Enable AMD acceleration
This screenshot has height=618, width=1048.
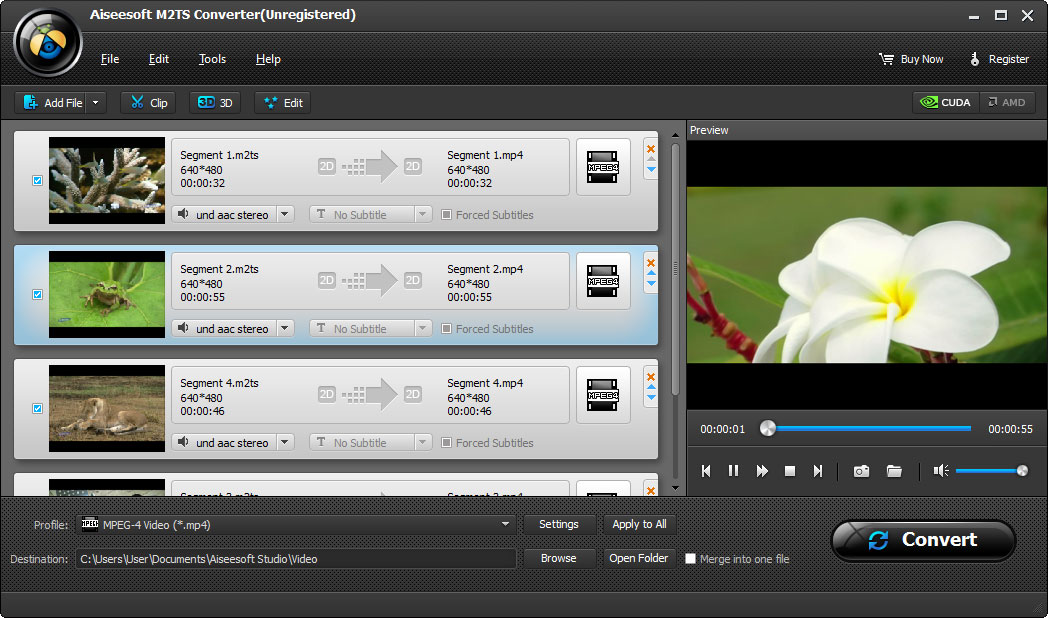pyautogui.click(x=1007, y=102)
